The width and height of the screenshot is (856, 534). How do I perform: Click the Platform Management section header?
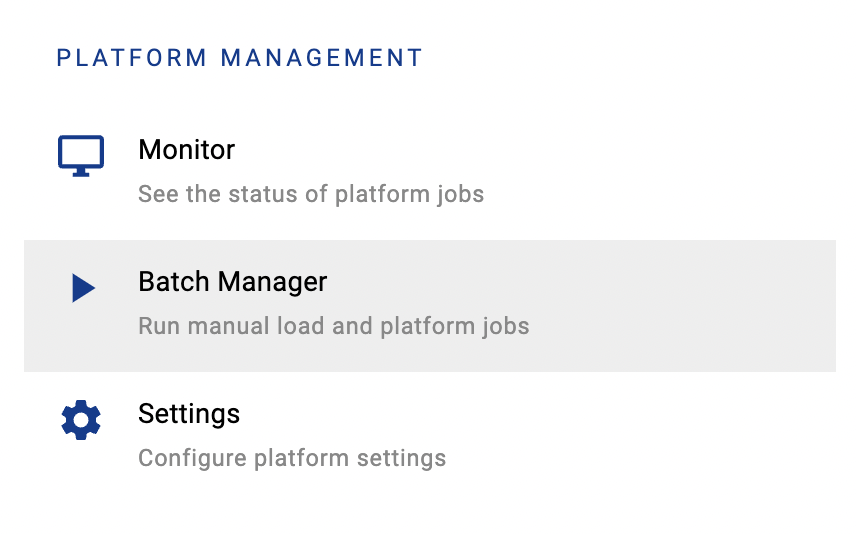coord(240,58)
